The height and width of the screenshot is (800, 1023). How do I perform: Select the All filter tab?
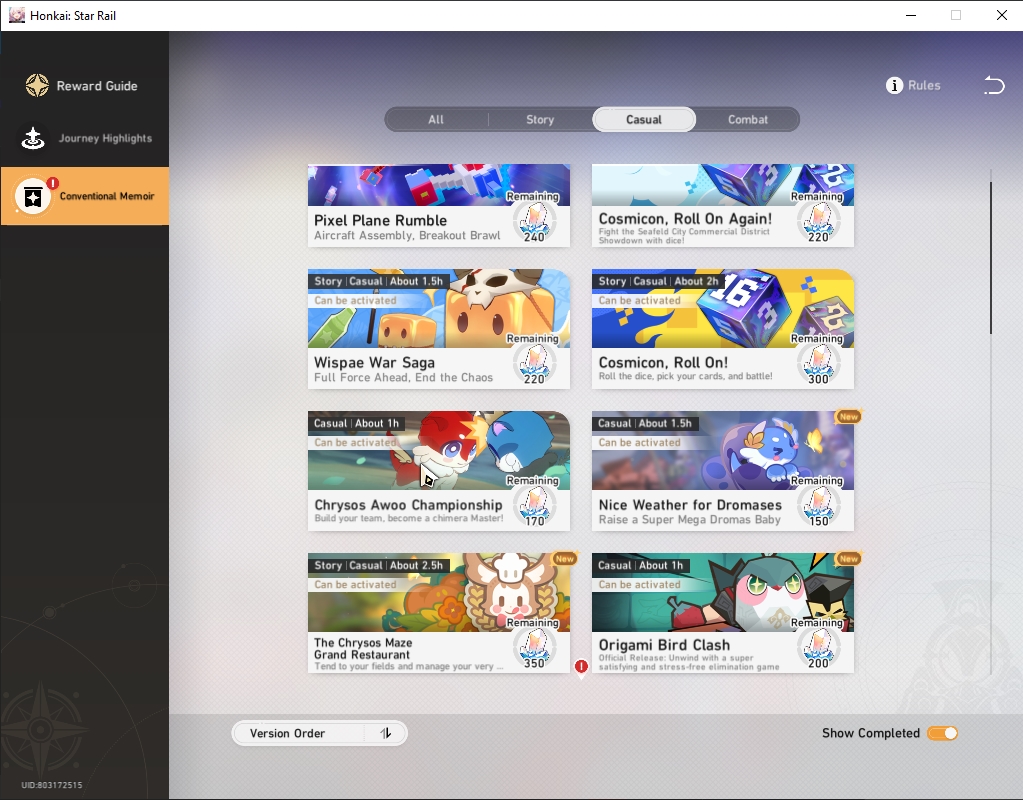tap(436, 119)
